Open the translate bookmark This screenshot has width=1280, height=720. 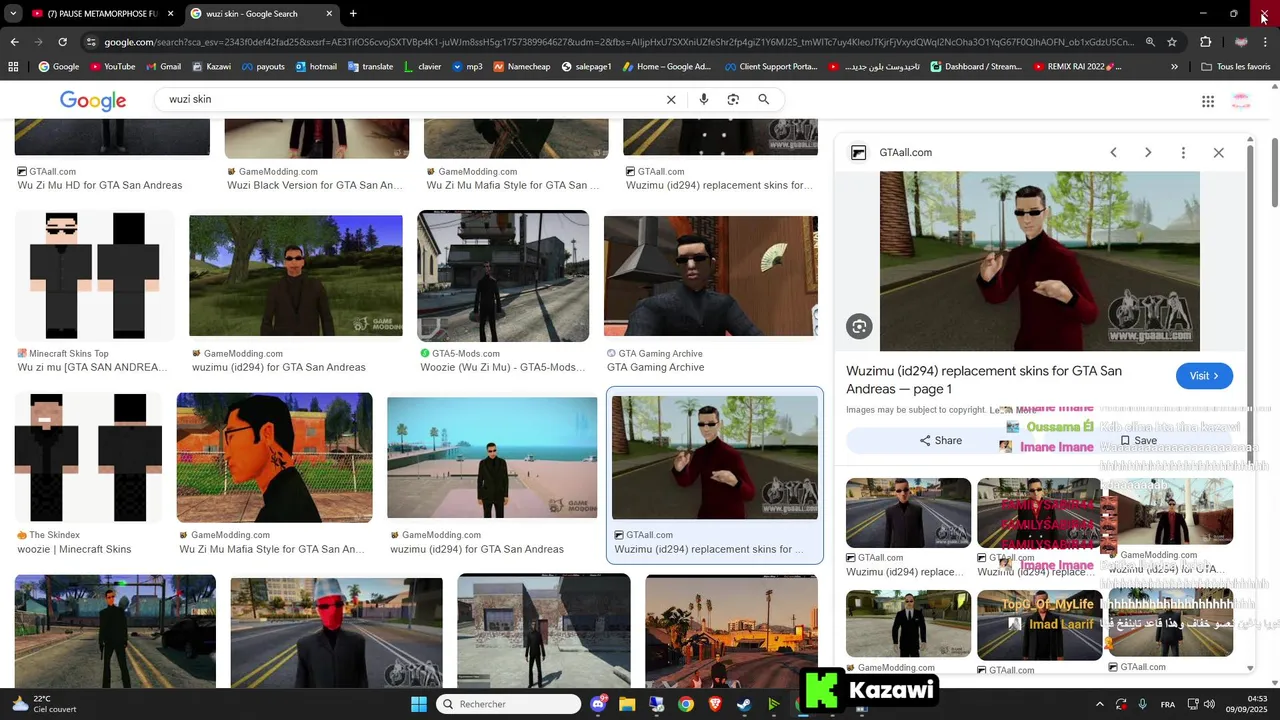(370, 67)
